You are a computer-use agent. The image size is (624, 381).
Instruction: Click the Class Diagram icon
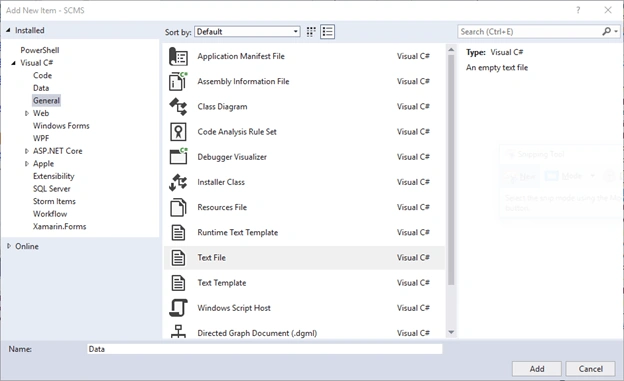coord(178,107)
